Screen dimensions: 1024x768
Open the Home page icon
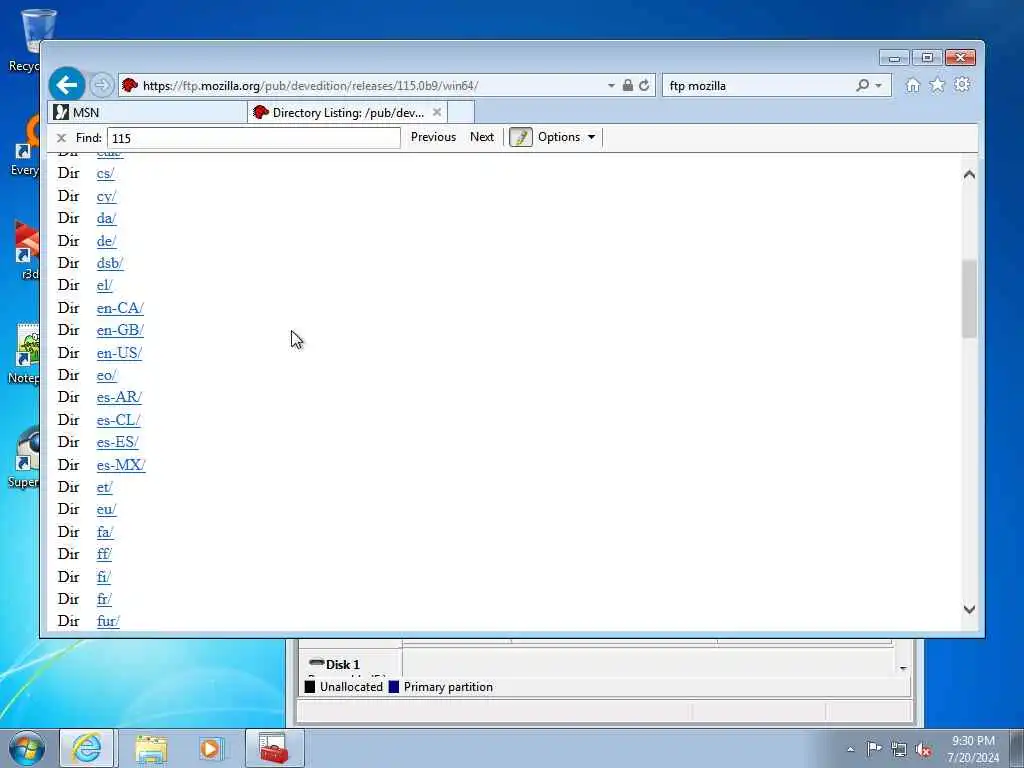pos(913,85)
